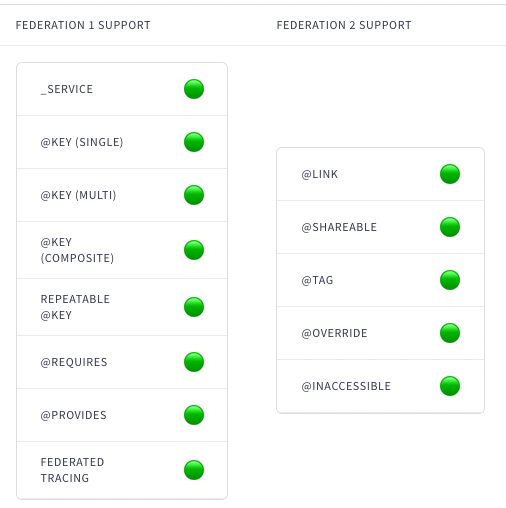506x508 pixels.
Task: Click green indicator next to @KEY (SINGLE)
Action: click(x=194, y=142)
